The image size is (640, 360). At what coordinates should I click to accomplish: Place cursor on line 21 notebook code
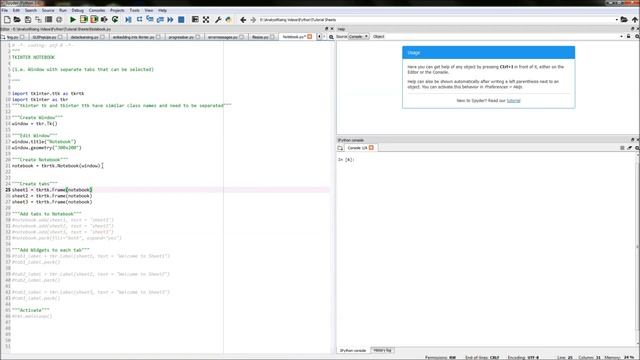[56, 166]
